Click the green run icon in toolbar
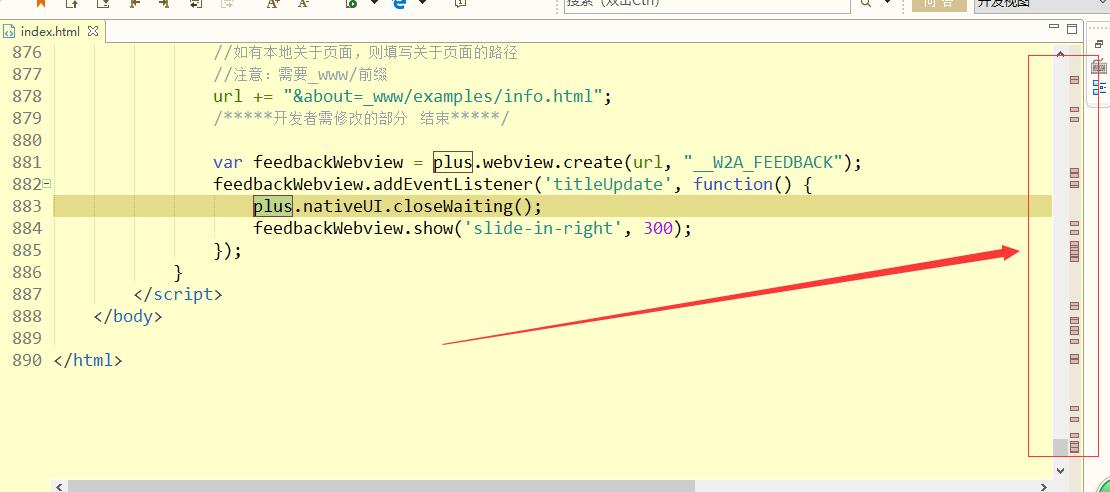The image size is (1110, 492). (351, 4)
